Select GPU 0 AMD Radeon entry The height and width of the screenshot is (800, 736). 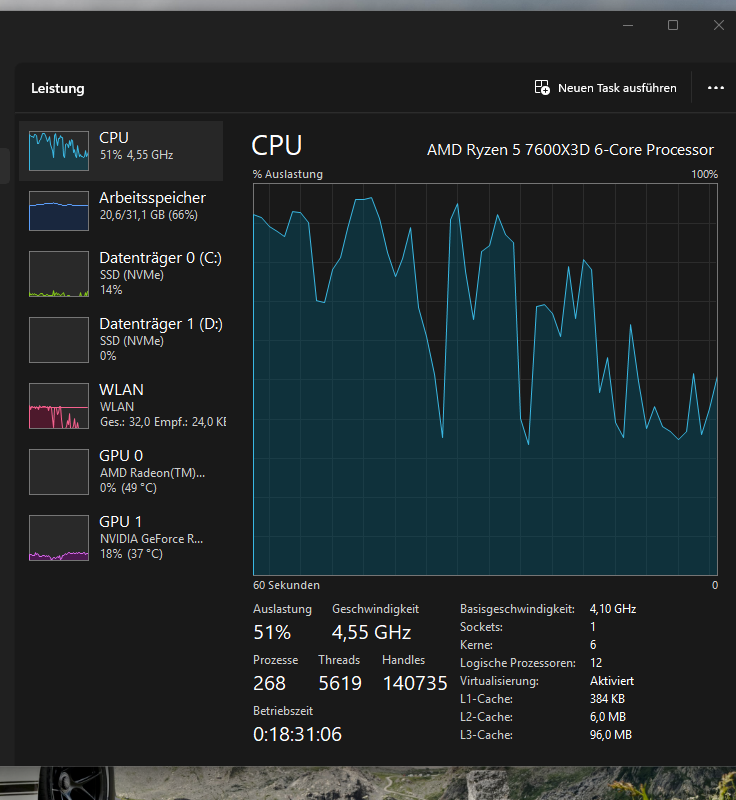click(x=121, y=471)
